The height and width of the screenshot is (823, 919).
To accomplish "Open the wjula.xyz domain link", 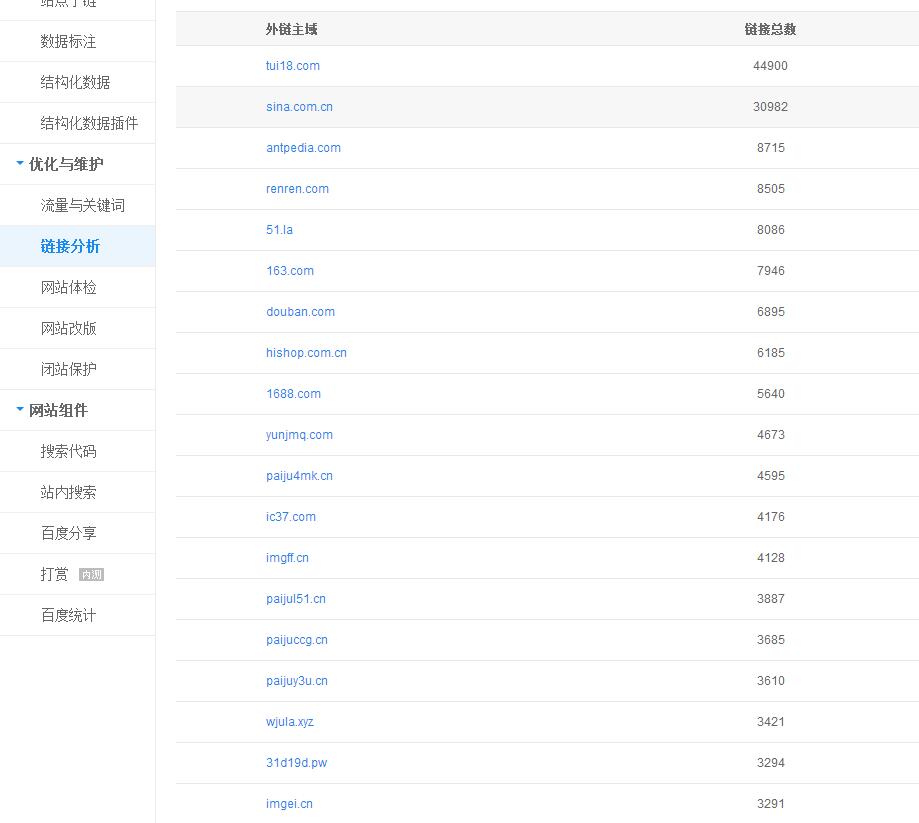I will click(290, 722).
